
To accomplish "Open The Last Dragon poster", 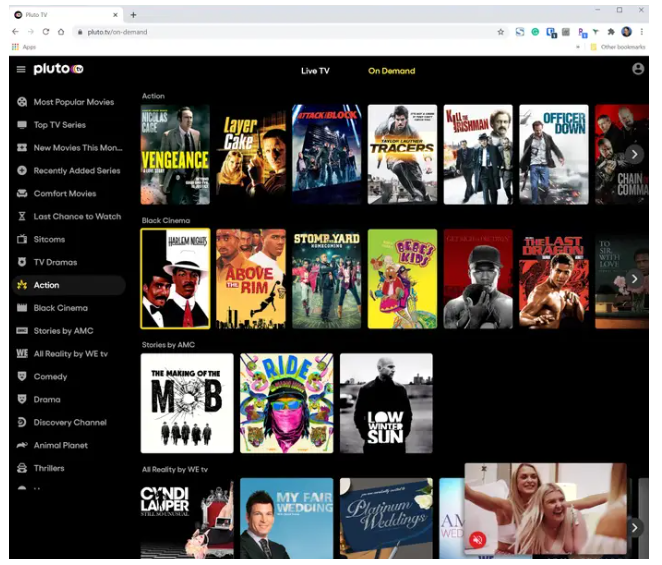I will (554, 279).
